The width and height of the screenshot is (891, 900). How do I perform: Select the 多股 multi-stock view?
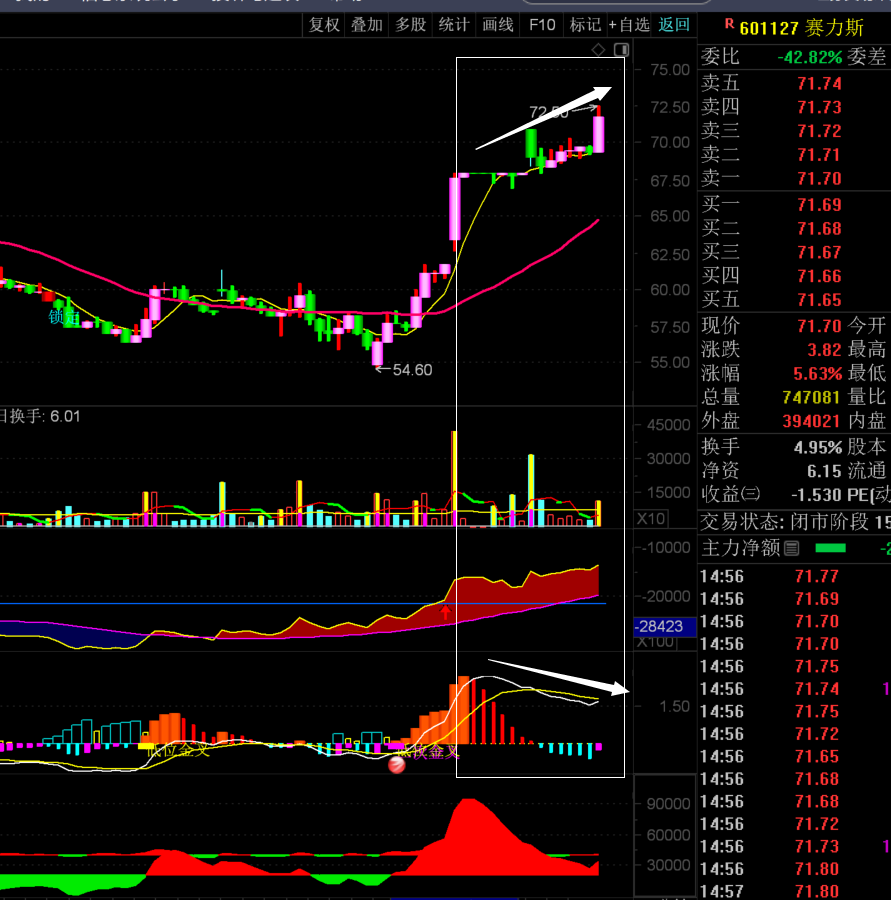click(x=410, y=25)
